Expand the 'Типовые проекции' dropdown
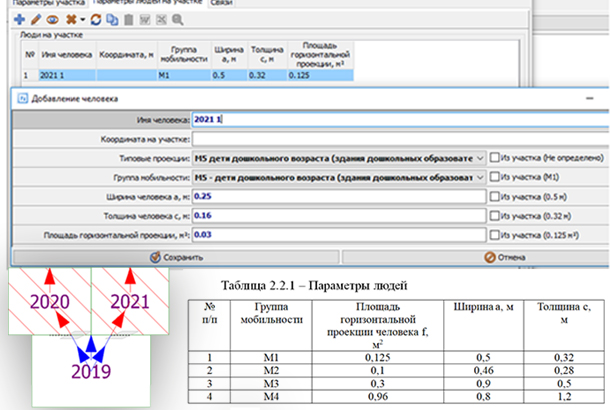The height and width of the screenshot is (410, 610). coord(479,158)
